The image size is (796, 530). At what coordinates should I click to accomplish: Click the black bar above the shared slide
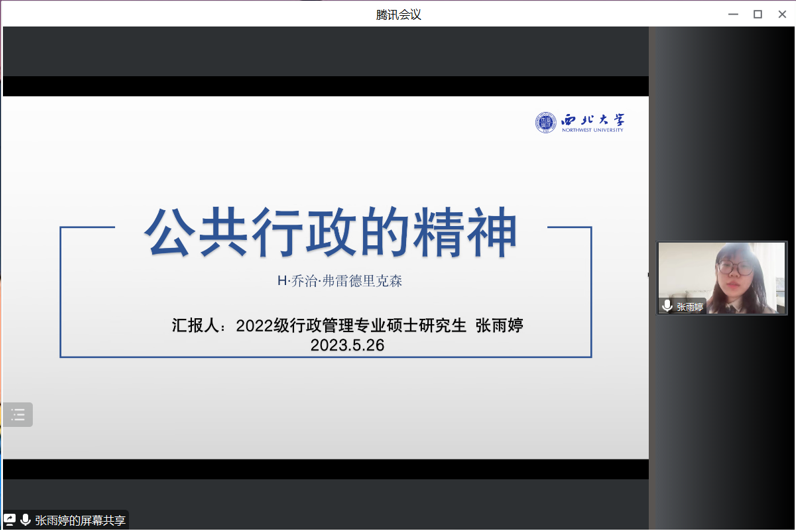[325, 86]
